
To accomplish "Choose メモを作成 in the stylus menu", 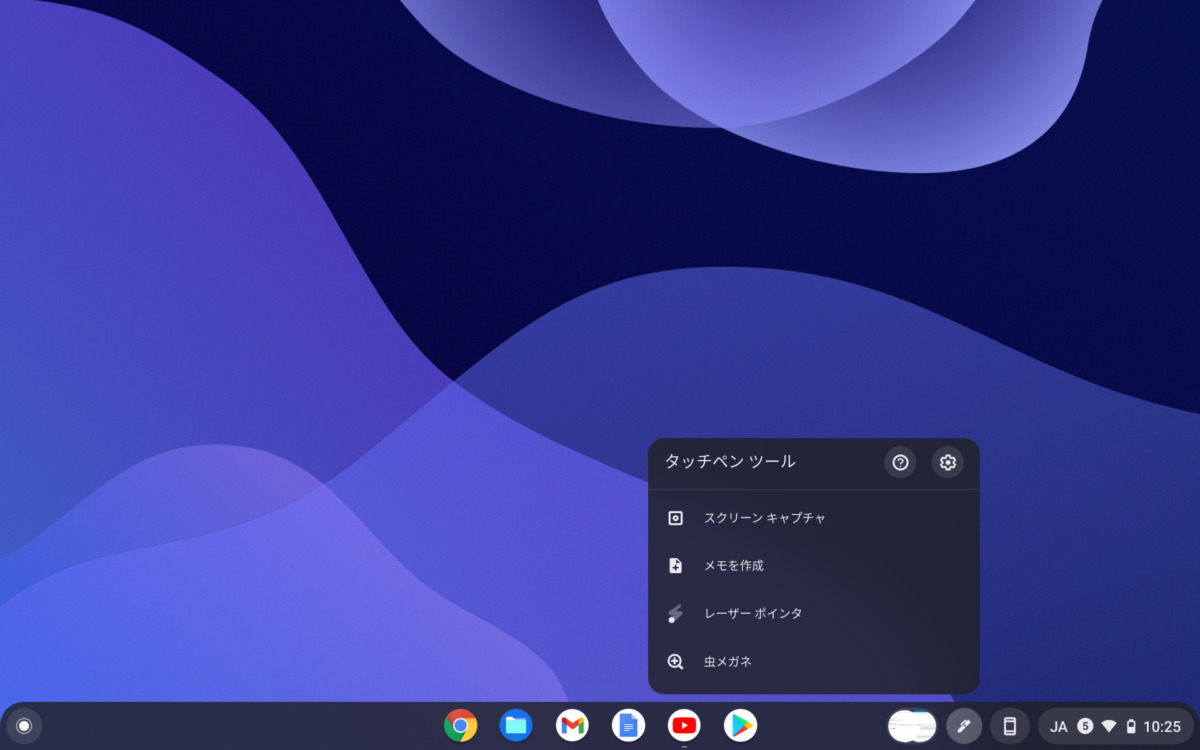I will [x=814, y=566].
